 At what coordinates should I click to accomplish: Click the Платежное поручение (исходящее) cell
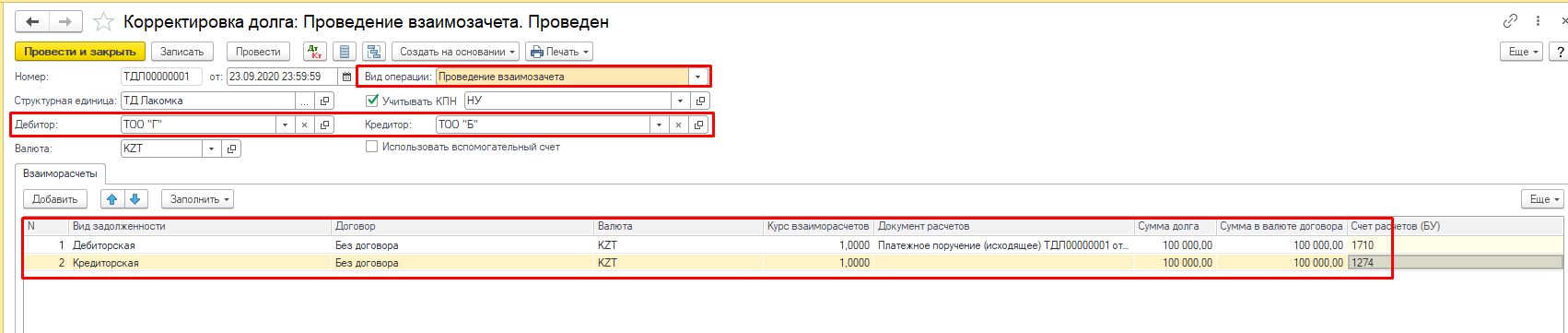pos(1003,245)
